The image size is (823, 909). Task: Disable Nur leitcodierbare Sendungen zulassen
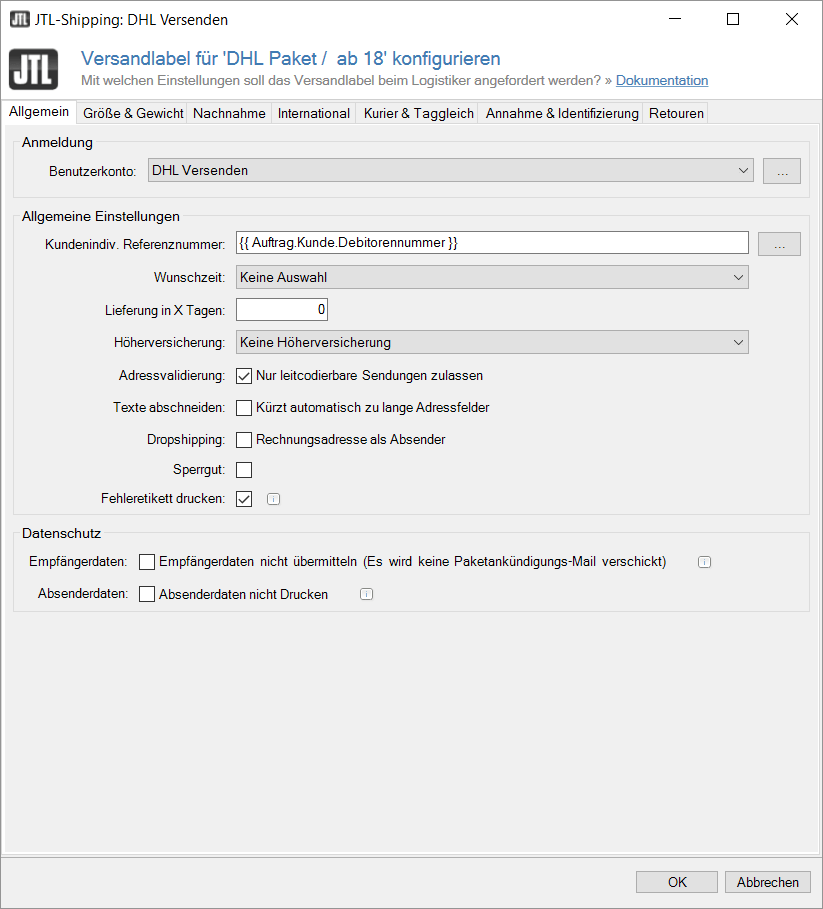point(244,376)
